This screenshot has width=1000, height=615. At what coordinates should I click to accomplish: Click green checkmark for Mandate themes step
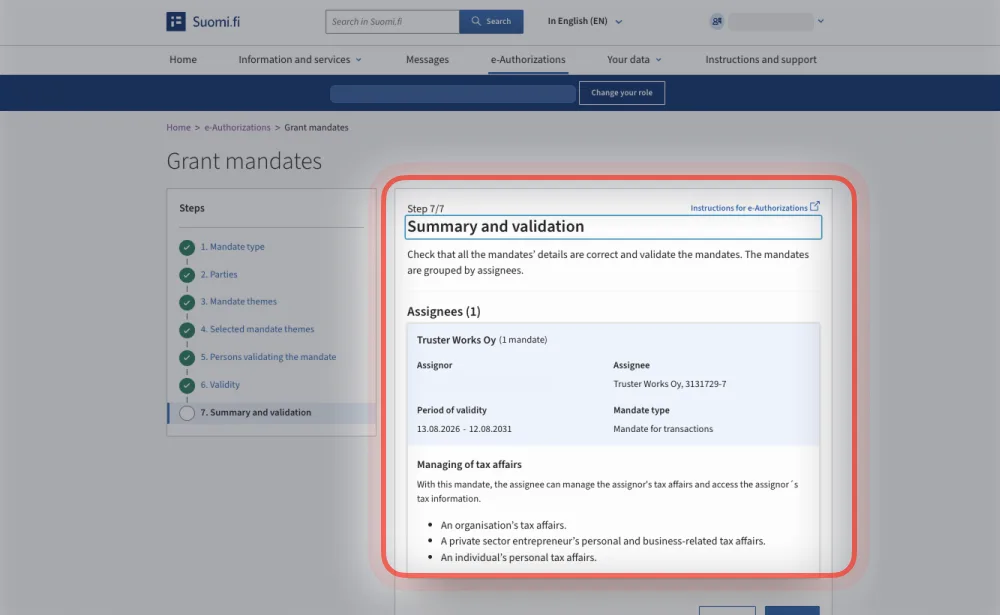point(187,302)
